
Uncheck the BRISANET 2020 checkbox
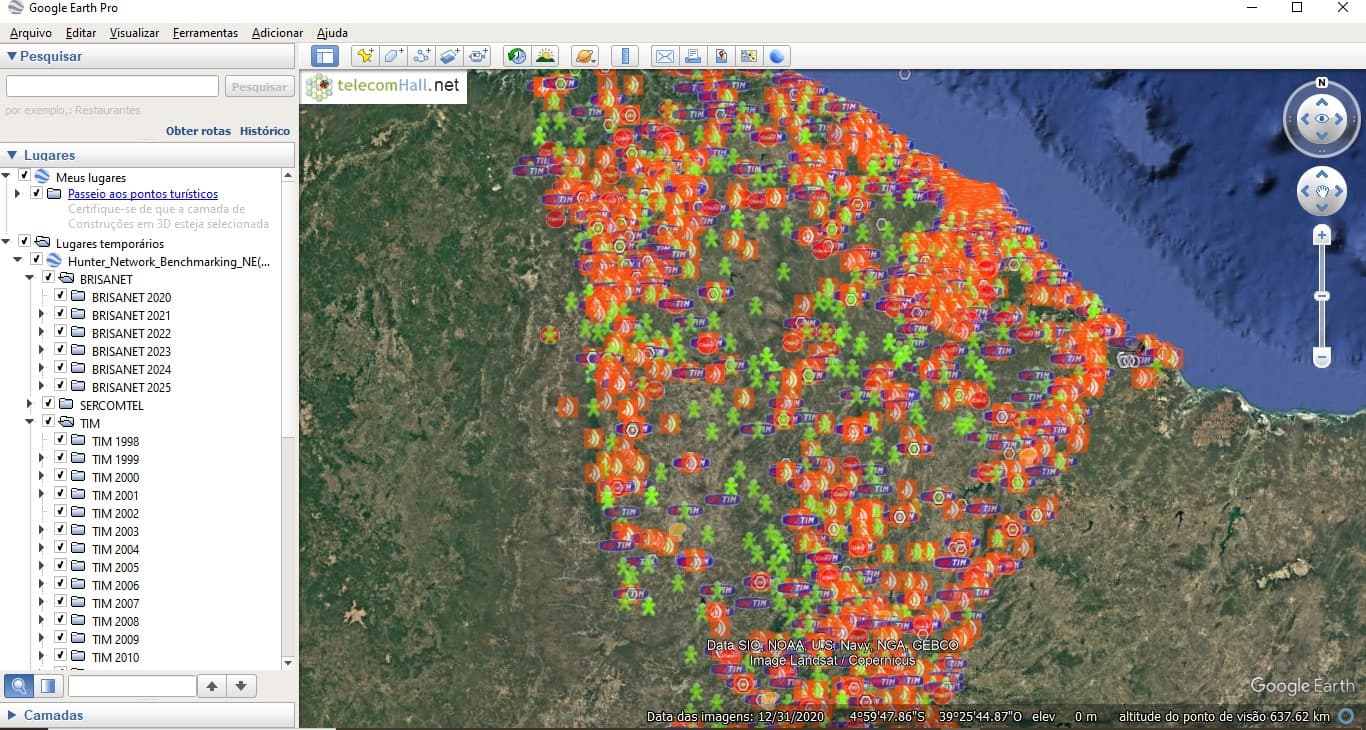tap(61, 297)
